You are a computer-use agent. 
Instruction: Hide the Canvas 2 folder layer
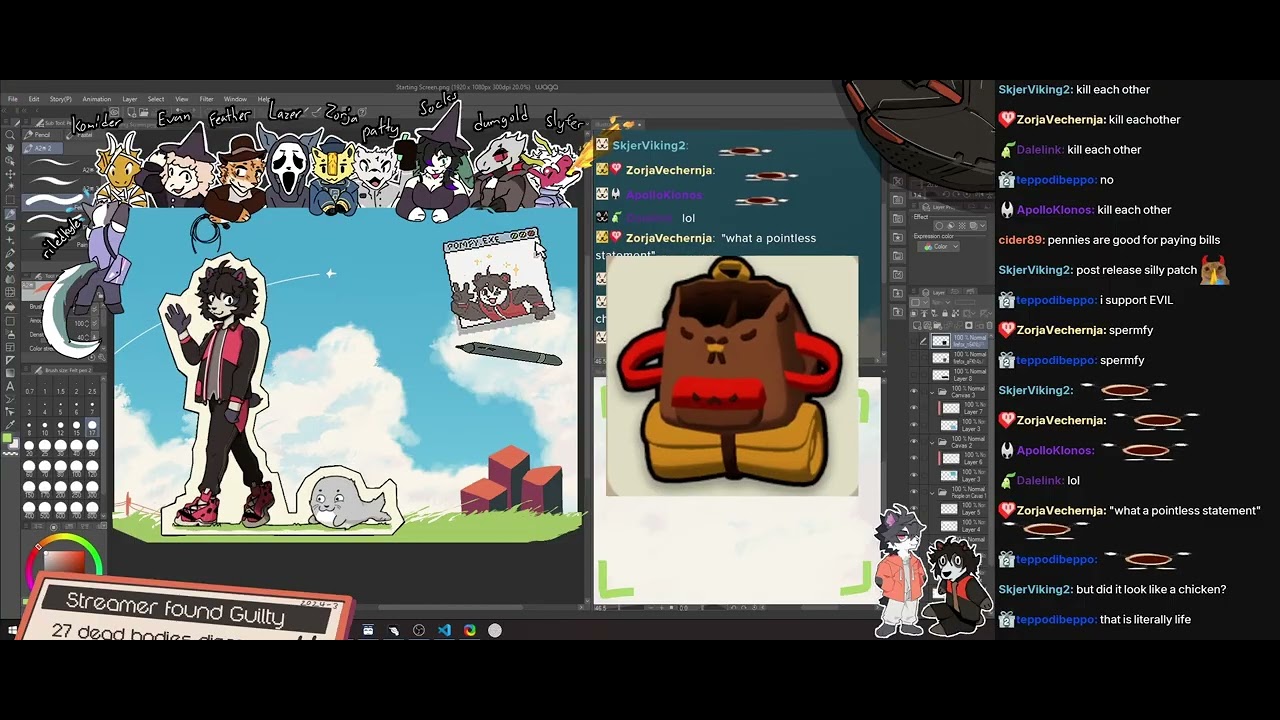[x=913, y=442]
